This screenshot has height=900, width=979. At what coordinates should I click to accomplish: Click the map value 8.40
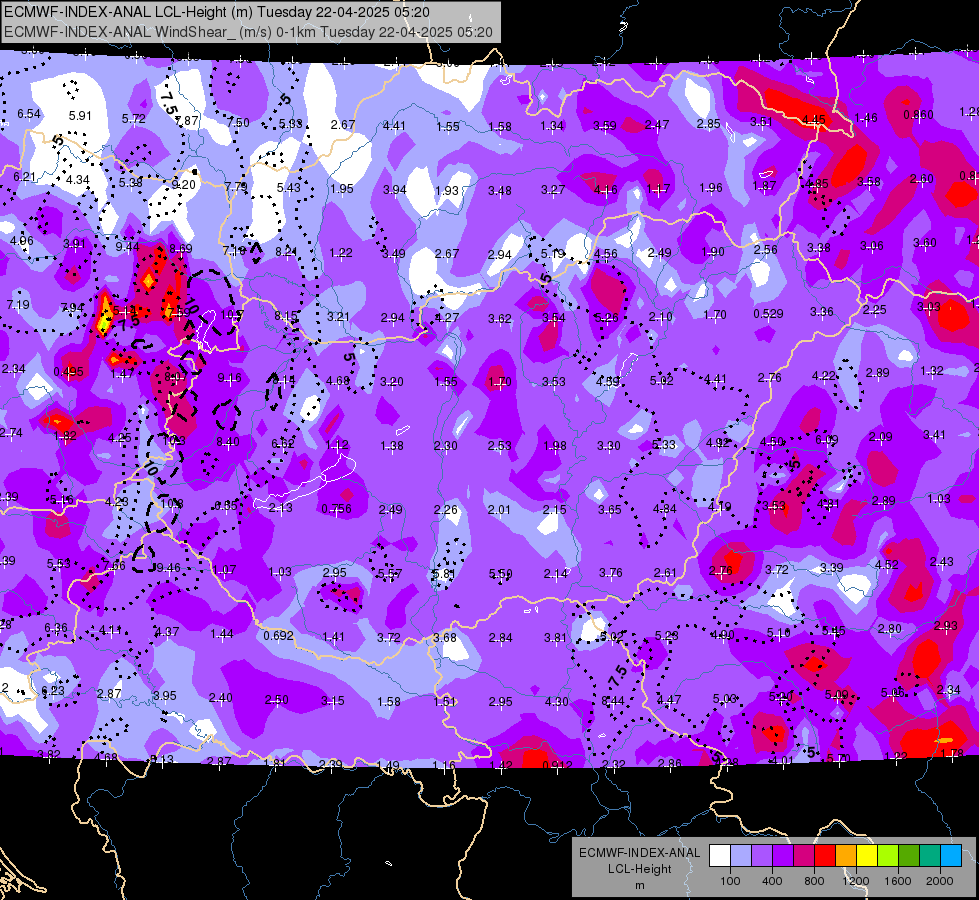click(x=228, y=442)
